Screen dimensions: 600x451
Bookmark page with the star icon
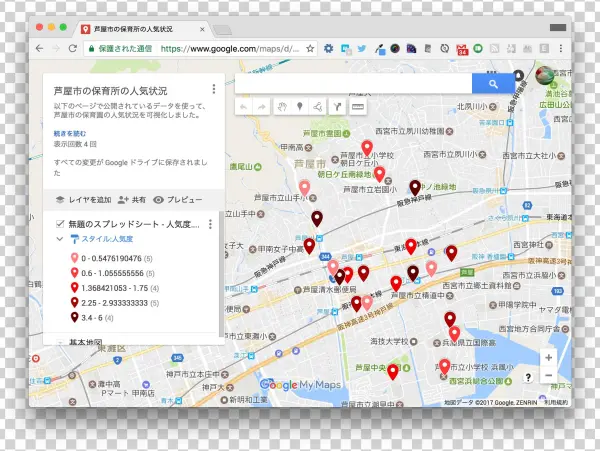coord(310,49)
